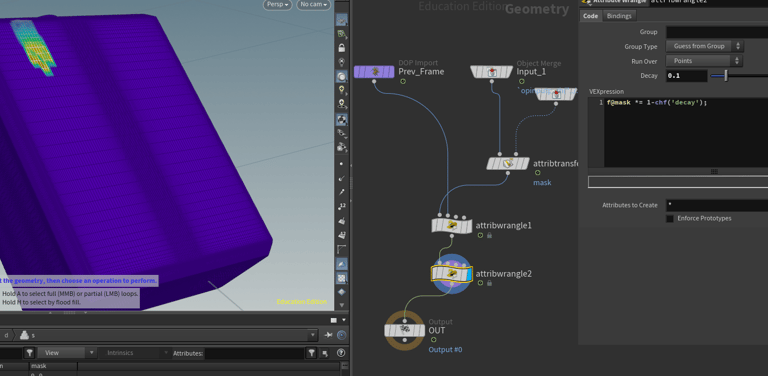The image size is (768, 376).
Task: Switch to the Bindings tab
Action: [619, 16]
